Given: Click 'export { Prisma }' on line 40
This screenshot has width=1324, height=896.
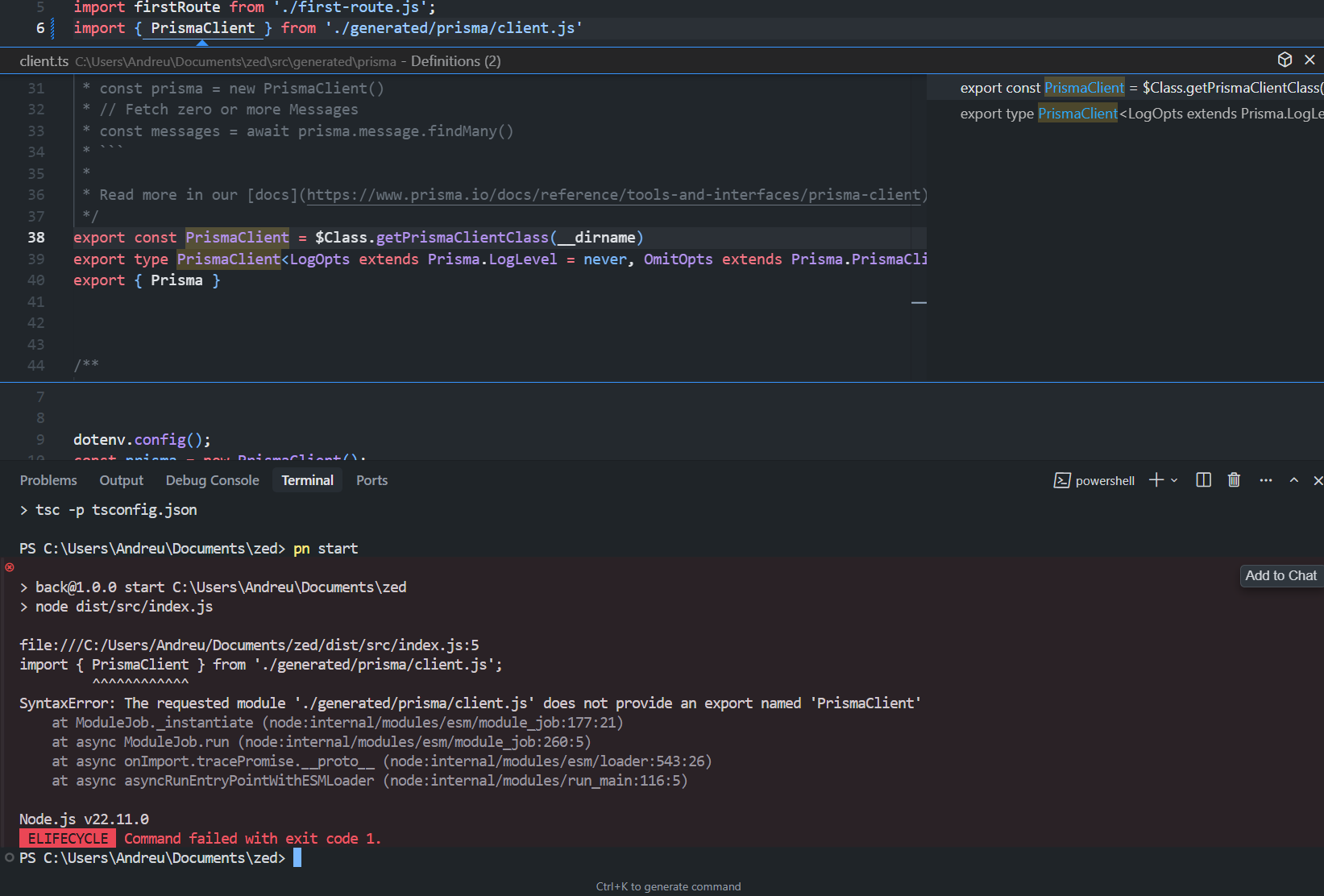Looking at the screenshot, I should [147, 280].
